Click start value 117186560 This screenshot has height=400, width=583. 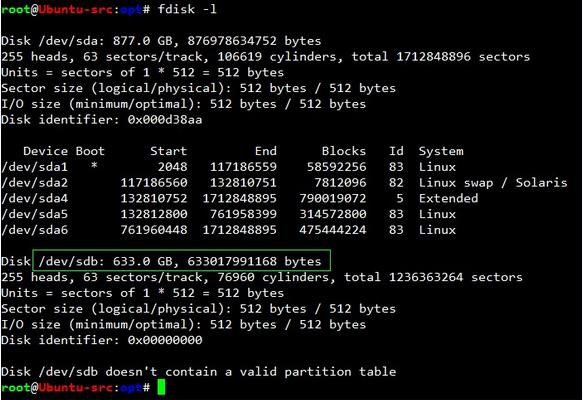[x=154, y=183]
